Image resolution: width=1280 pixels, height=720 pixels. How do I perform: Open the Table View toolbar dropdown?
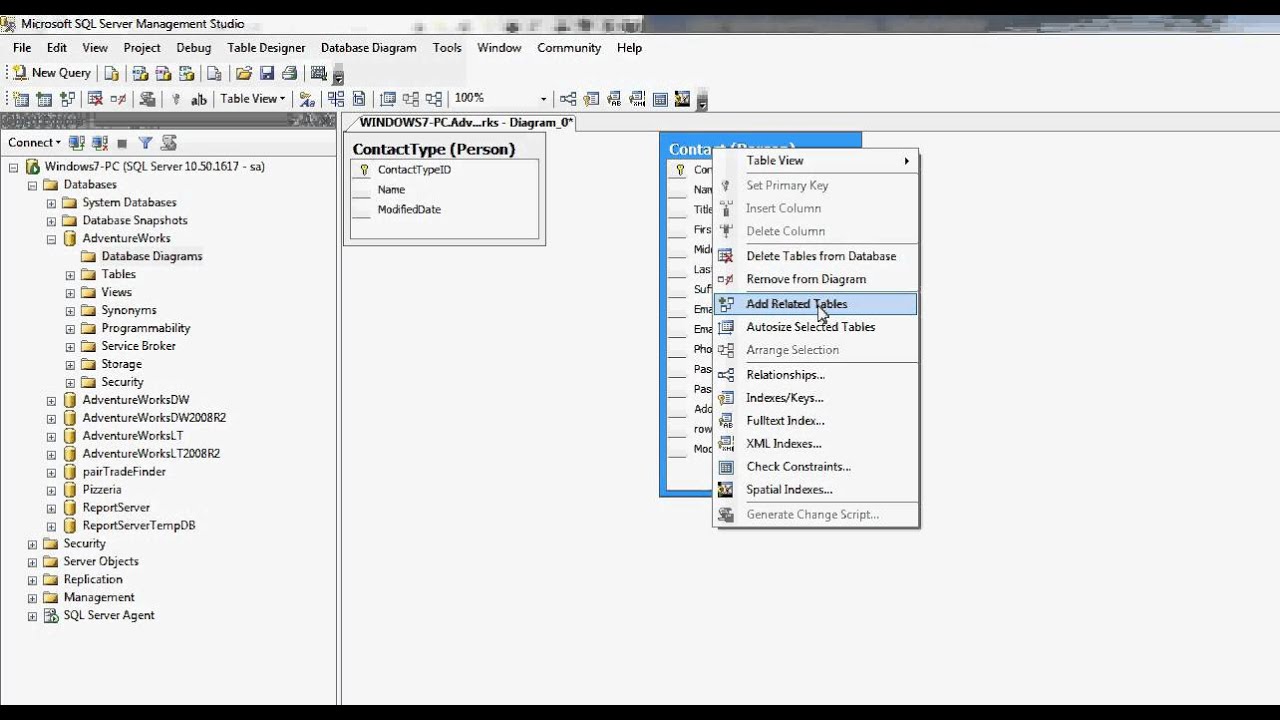point(252,99)
